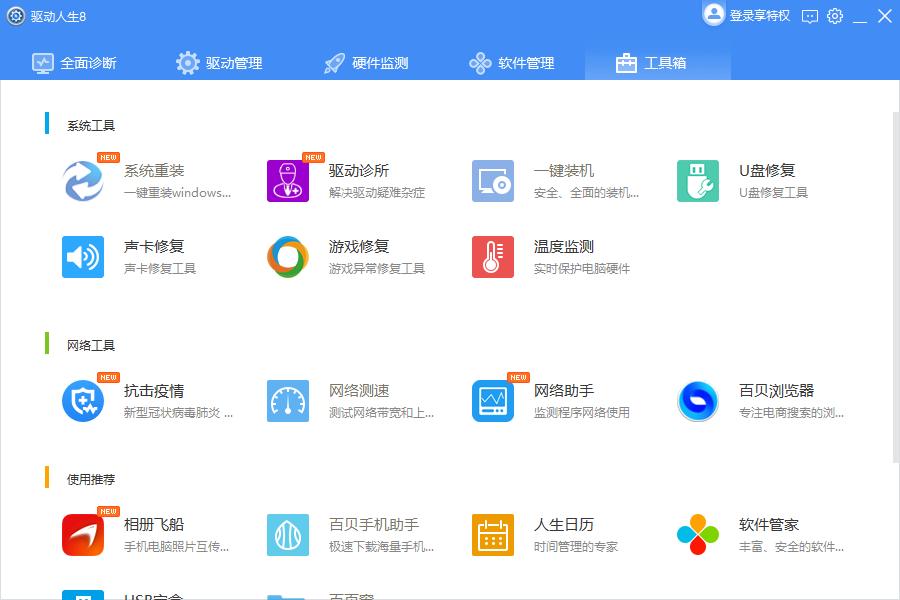Open the 软件管家 software manager icon

click(698, 535)
